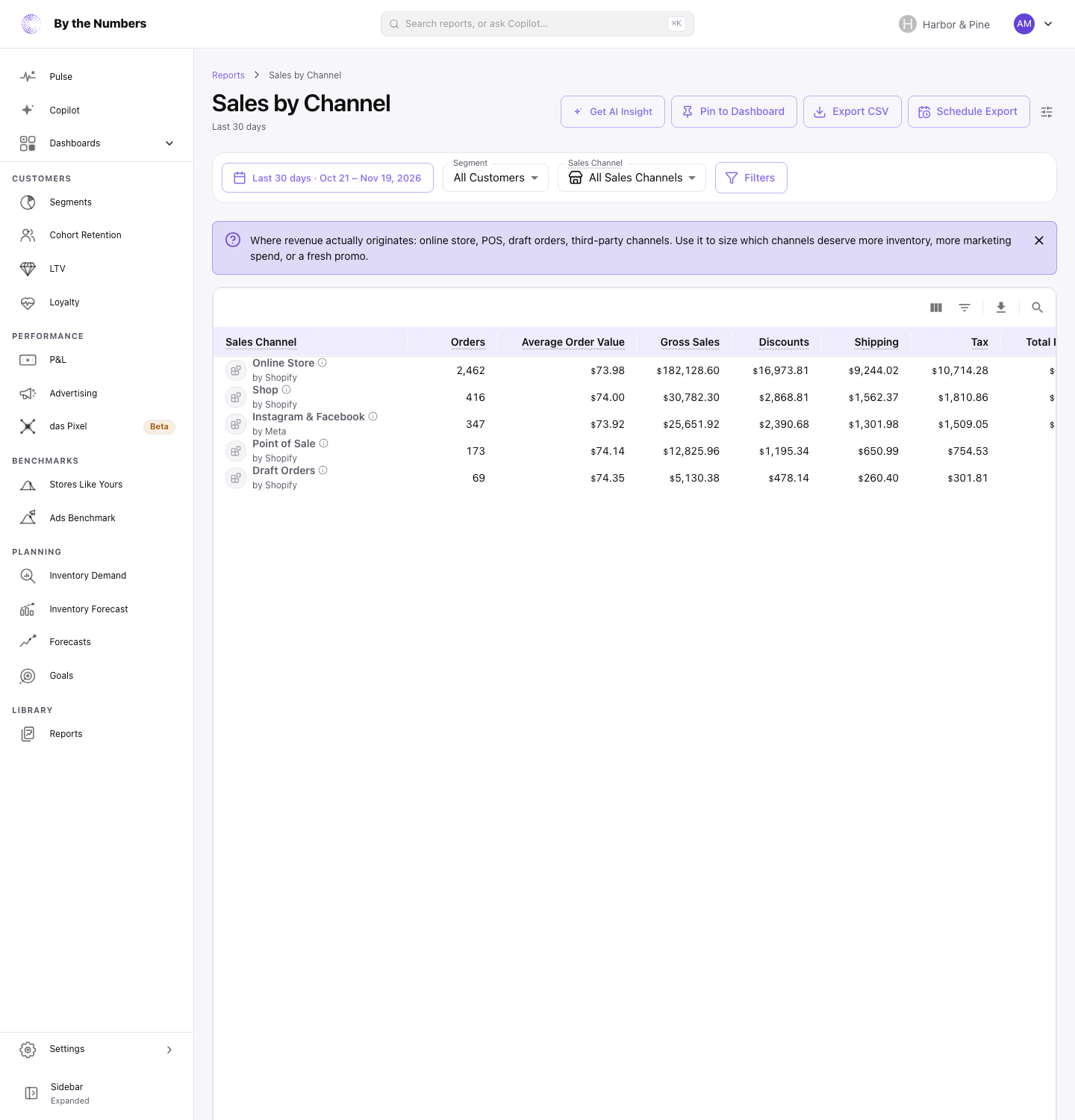Open the Segment All Customers dropdown

496,178
